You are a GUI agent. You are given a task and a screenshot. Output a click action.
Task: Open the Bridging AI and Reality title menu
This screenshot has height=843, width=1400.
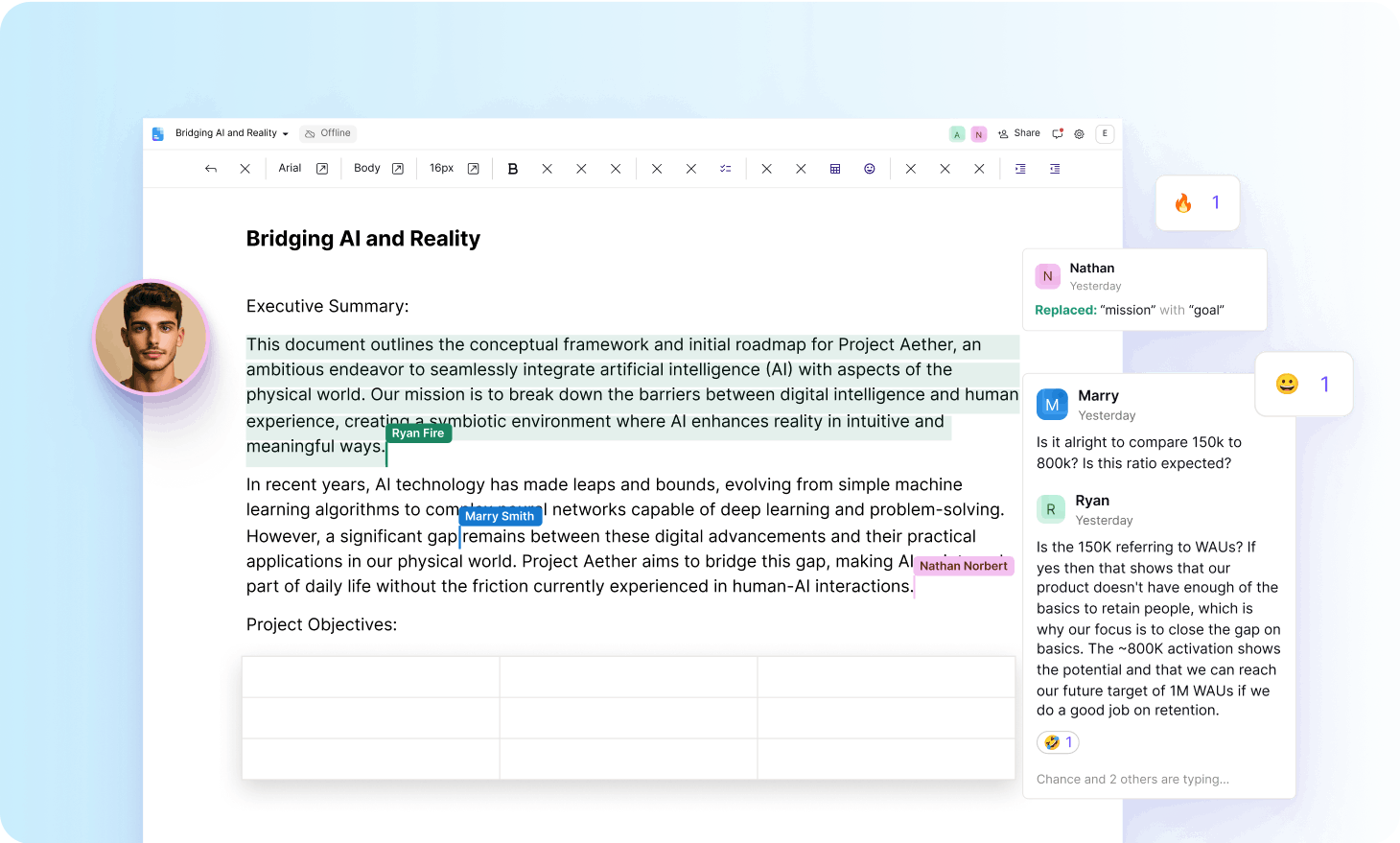coord(231,133)
